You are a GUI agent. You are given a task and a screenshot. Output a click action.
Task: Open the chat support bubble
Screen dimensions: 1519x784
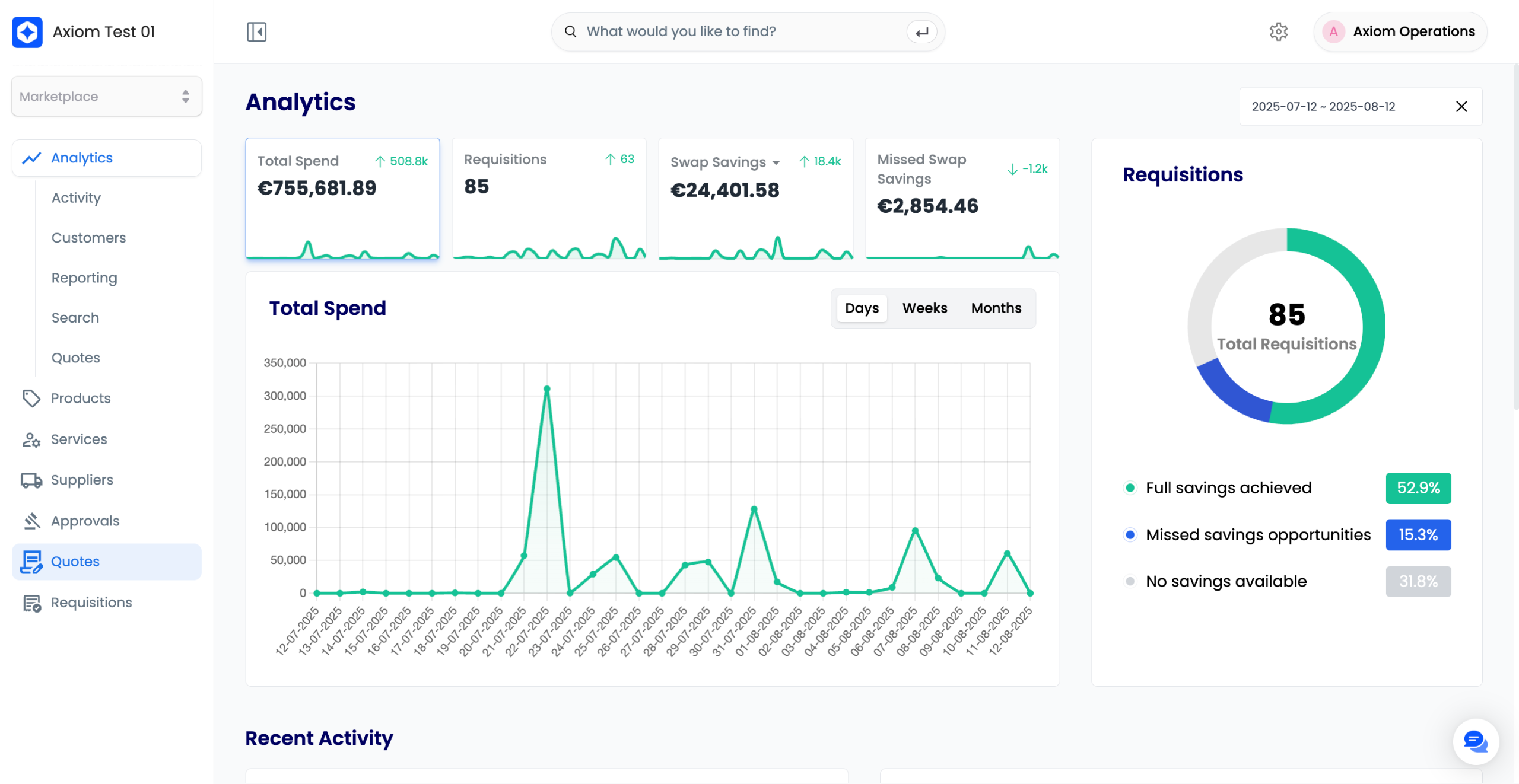pyautogui.click(x=1475, y=741)
